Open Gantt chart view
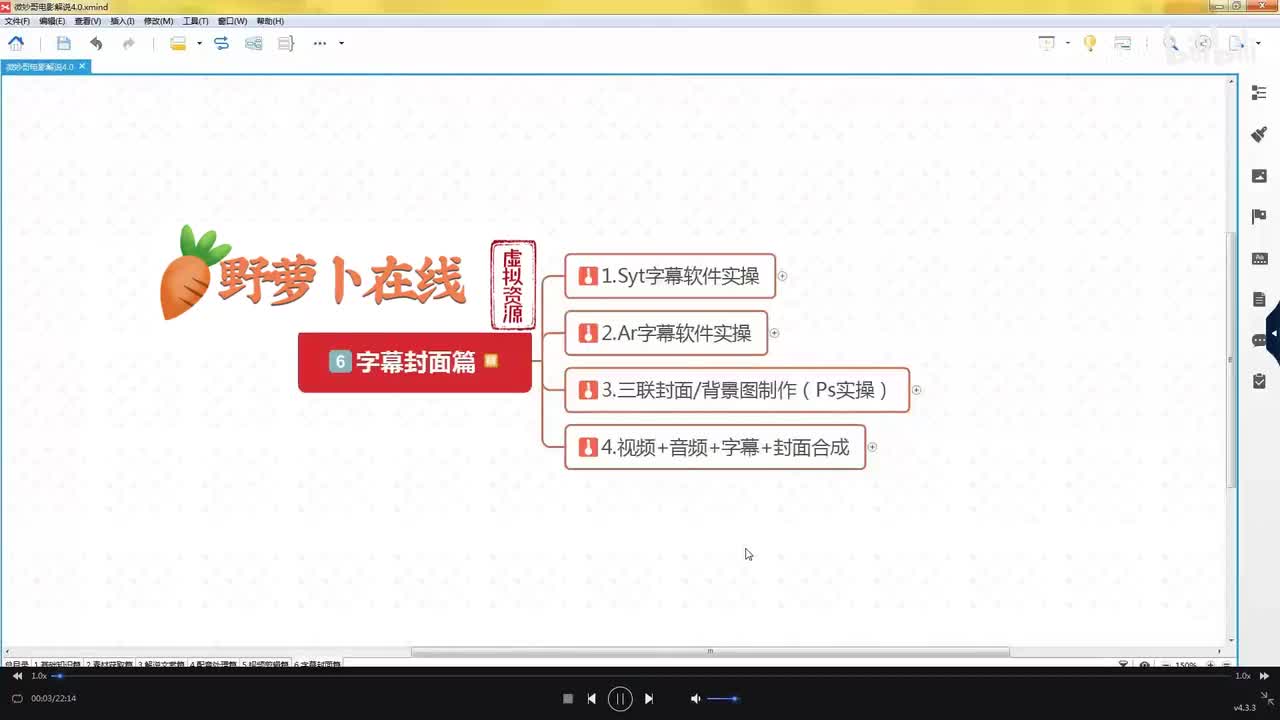 pyautogui.click(x=1123, y=43)
